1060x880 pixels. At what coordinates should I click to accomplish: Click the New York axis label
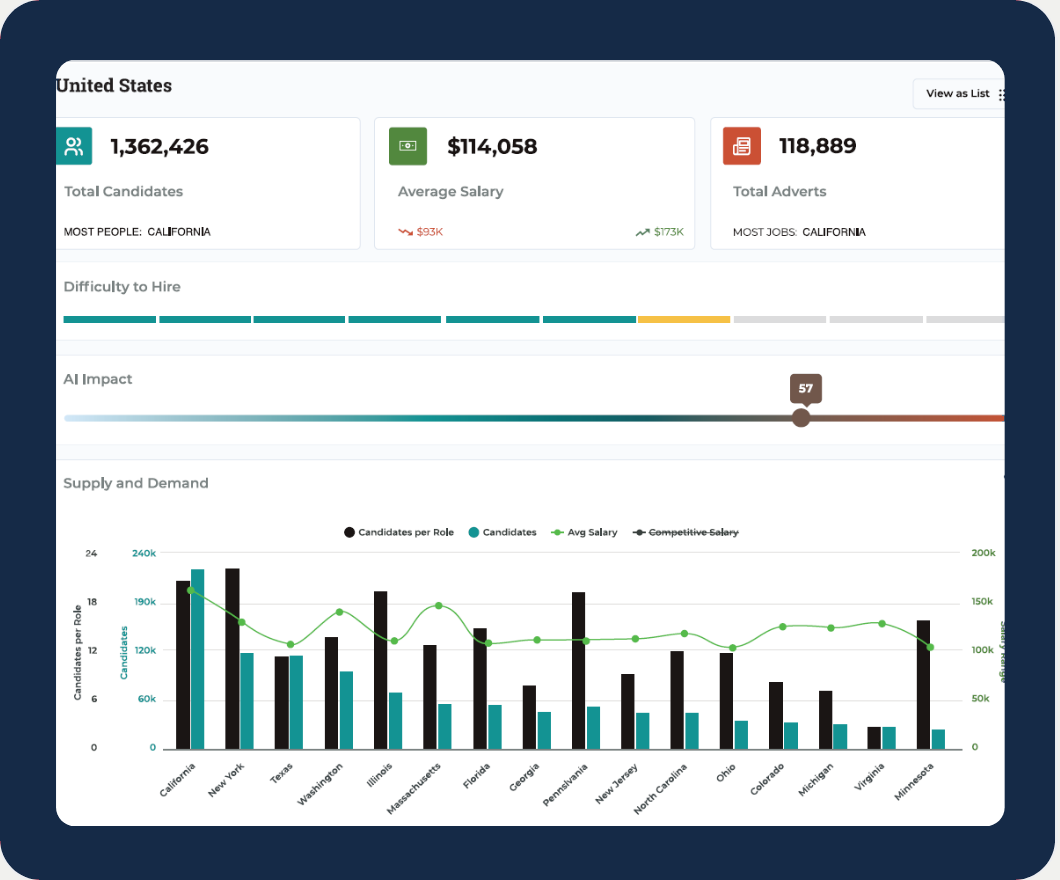coord(226,779)
